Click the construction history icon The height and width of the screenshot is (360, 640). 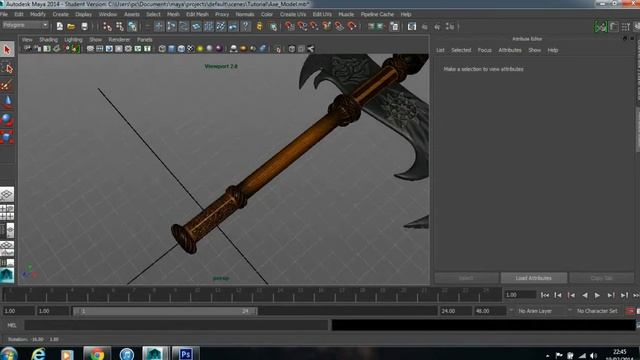tap(395, 27)
